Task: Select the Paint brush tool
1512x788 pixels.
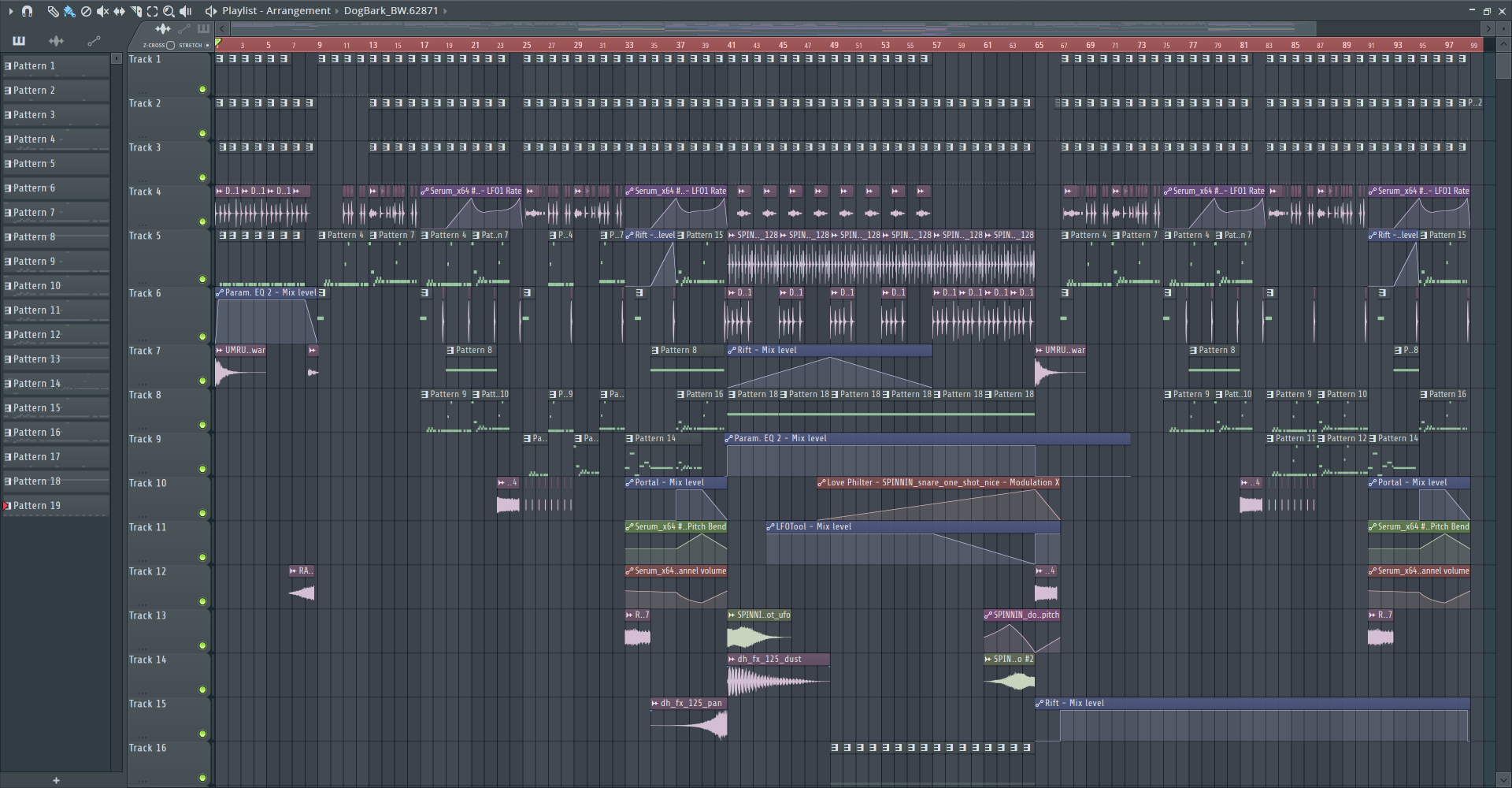Action: click(69, 11)
